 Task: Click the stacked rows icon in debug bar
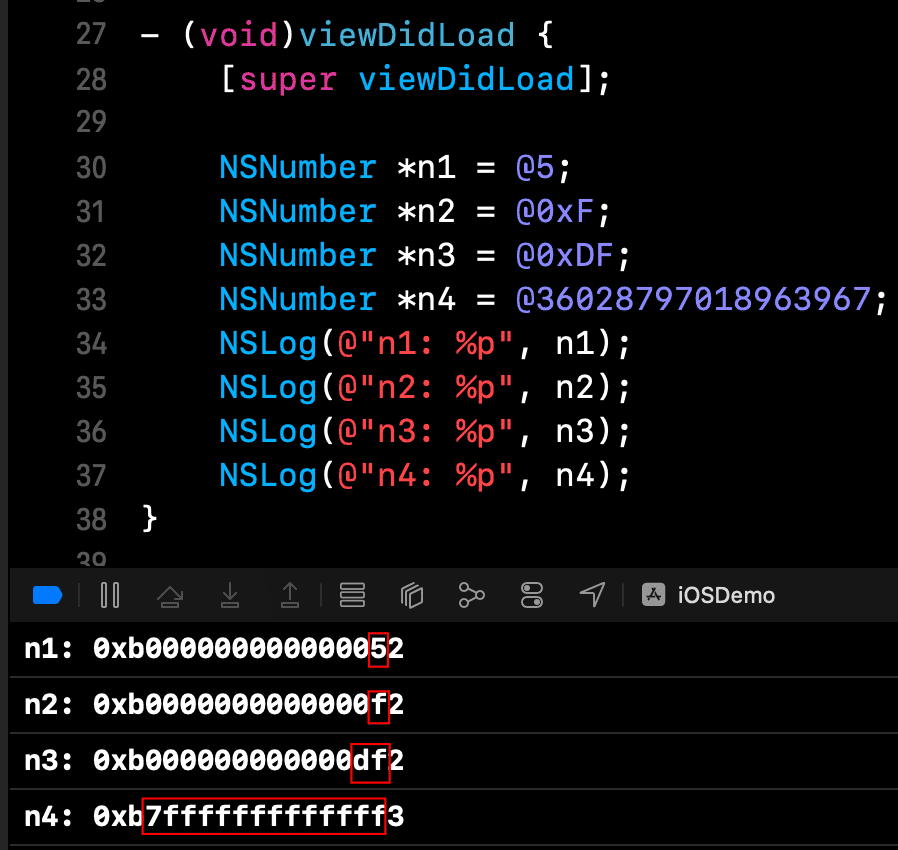click(x=352, y=596)
